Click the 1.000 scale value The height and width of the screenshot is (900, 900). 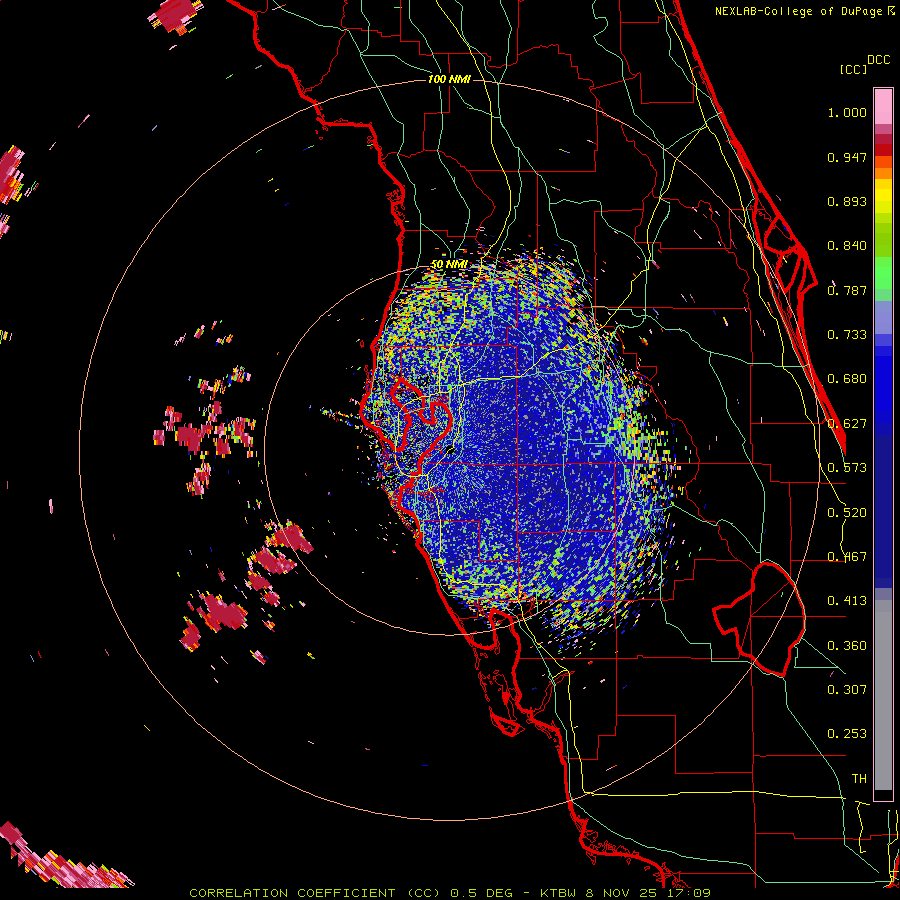click(x=847, y=112)
